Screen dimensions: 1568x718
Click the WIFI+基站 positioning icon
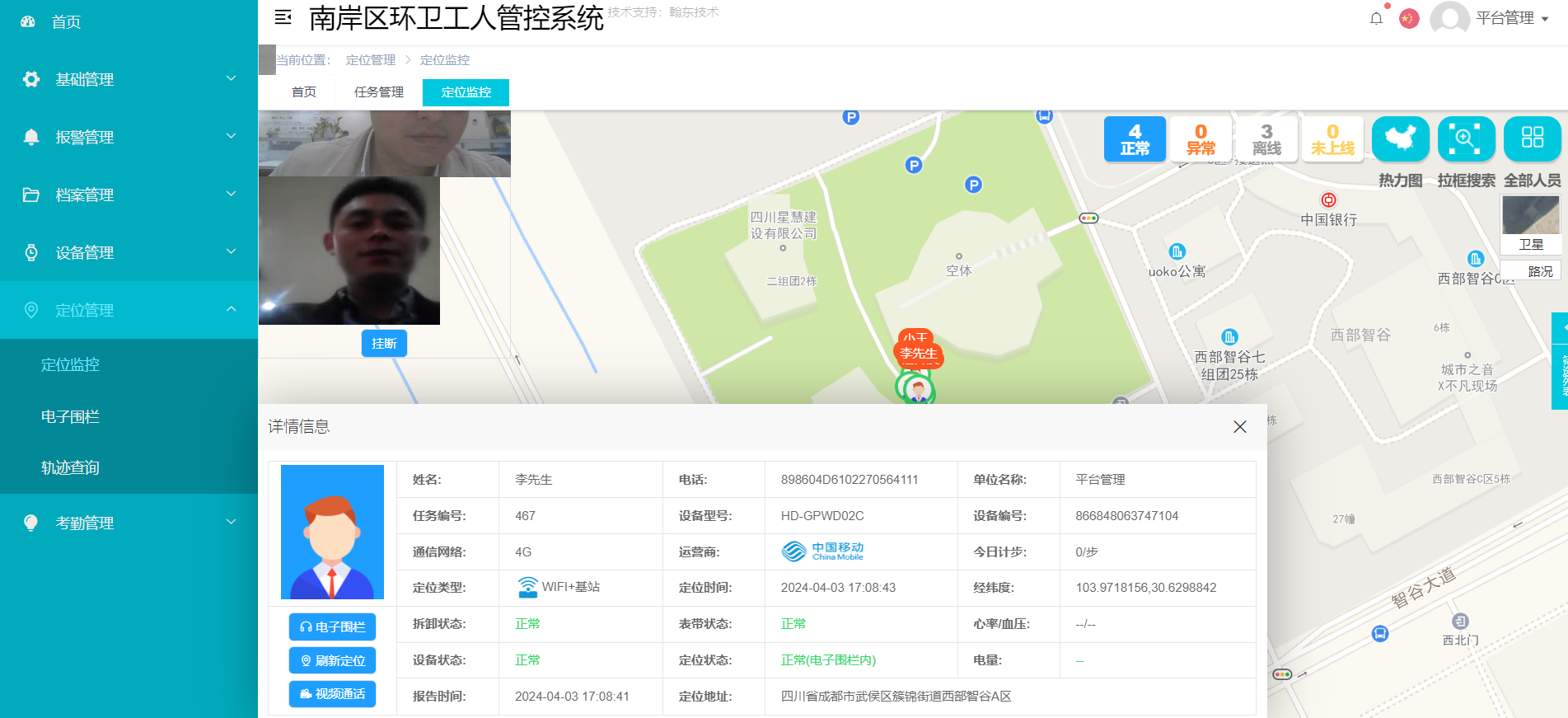coord(527,587)
